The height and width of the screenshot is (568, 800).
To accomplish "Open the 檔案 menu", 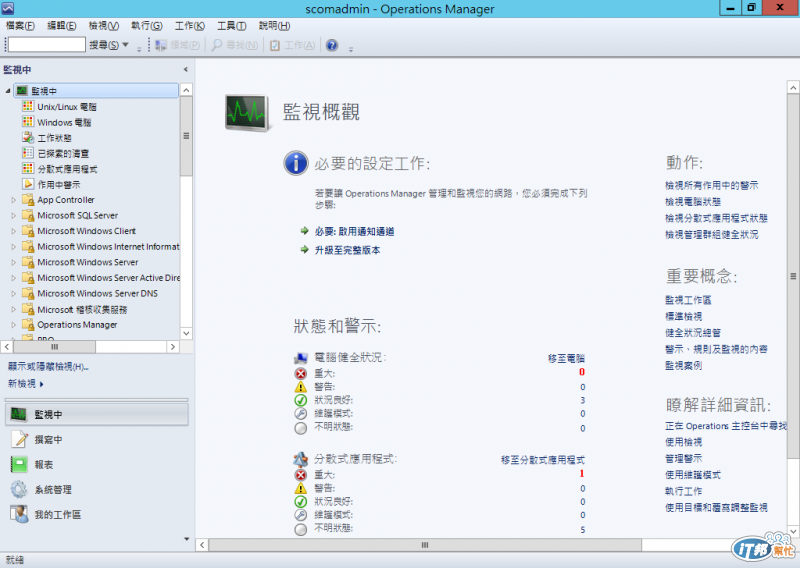I will 20,26.
